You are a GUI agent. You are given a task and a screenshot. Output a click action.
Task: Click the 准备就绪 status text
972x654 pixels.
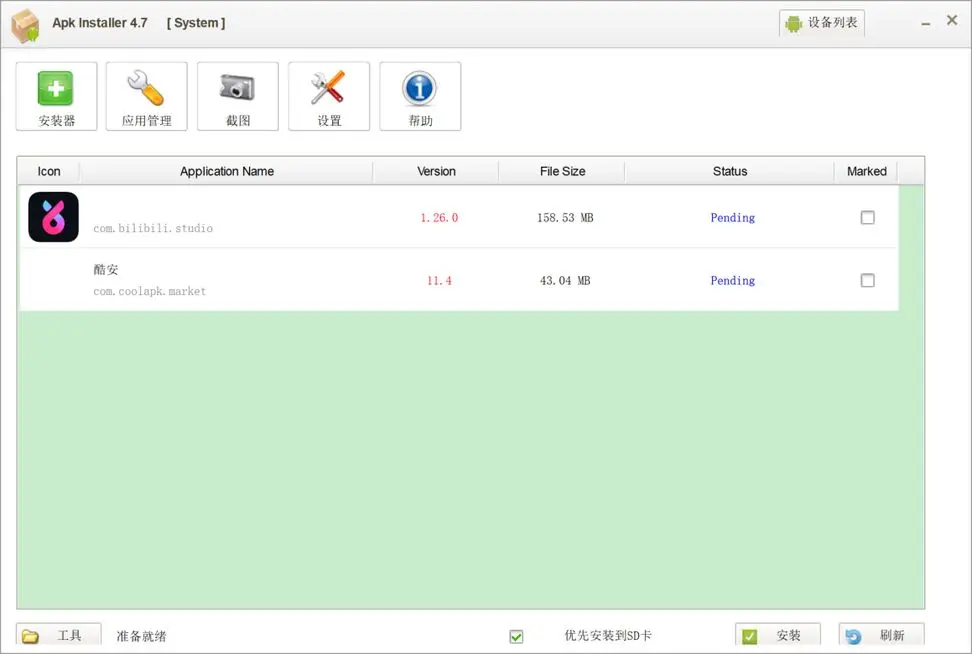[x=141, y=636]
